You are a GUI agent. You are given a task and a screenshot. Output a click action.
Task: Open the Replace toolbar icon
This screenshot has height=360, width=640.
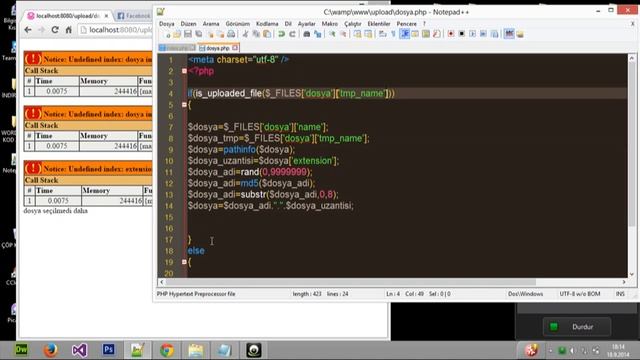tap(318, 34)
